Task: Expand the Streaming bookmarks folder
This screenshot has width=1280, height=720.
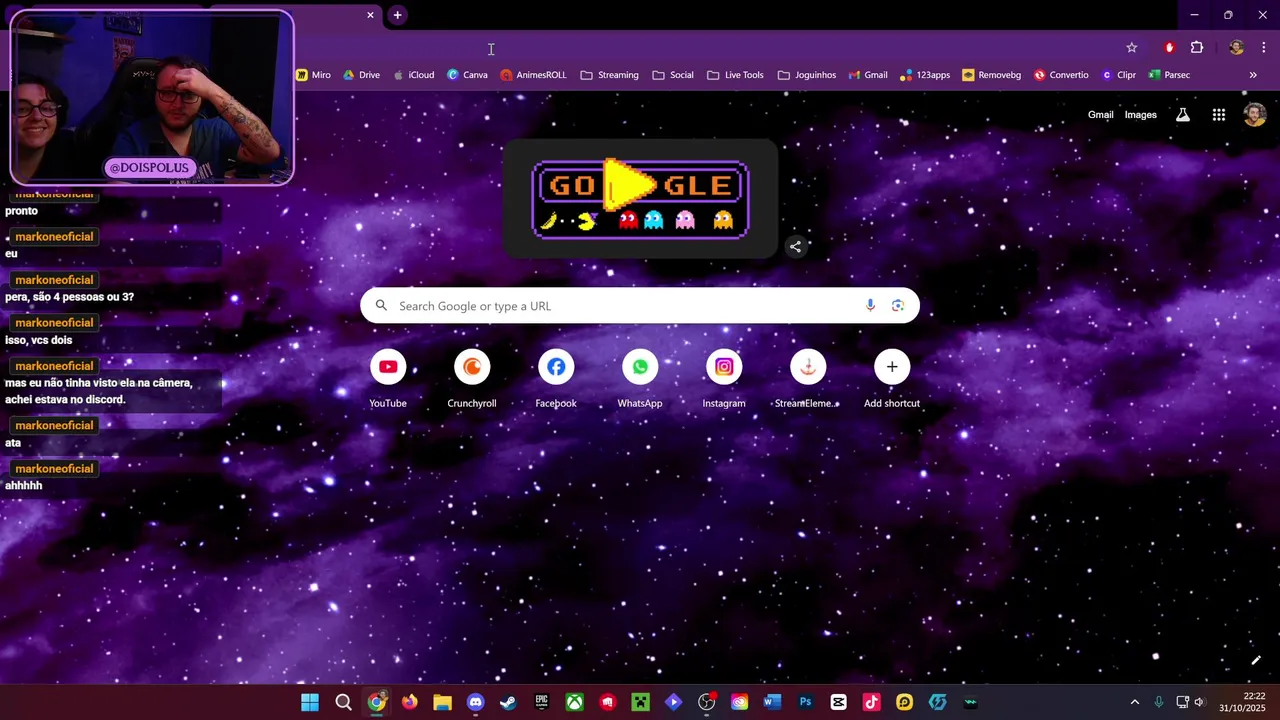Action: pos(609,75)
